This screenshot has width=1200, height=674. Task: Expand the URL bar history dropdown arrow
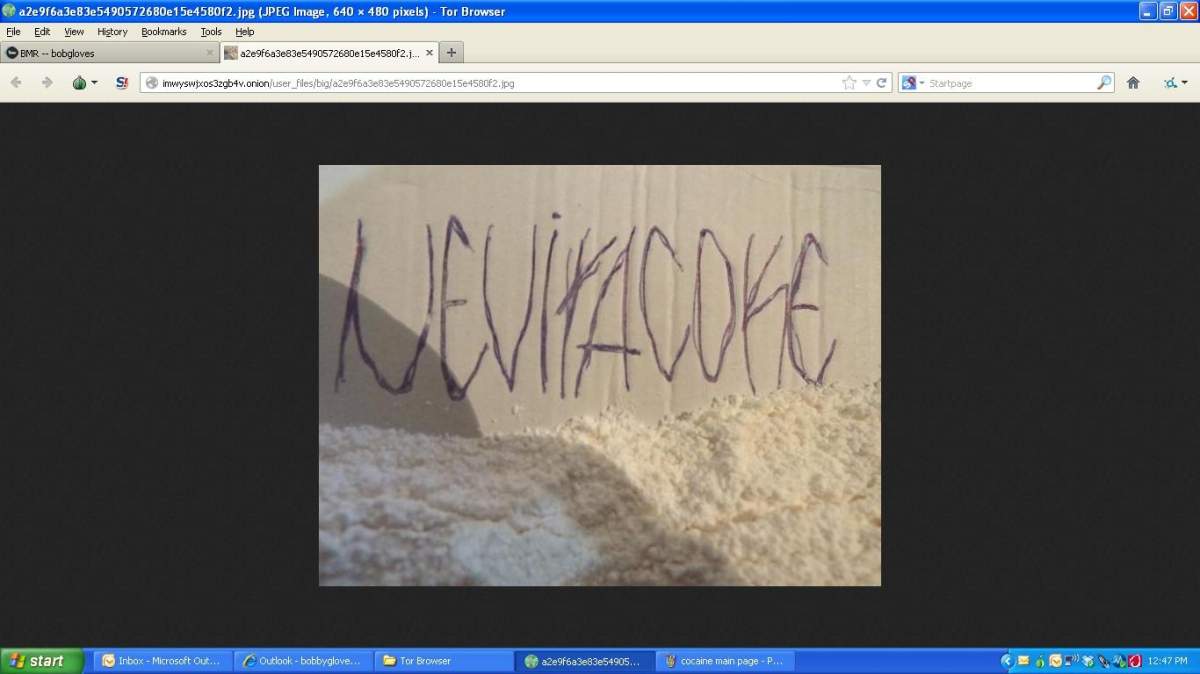(x=866, y=83)
